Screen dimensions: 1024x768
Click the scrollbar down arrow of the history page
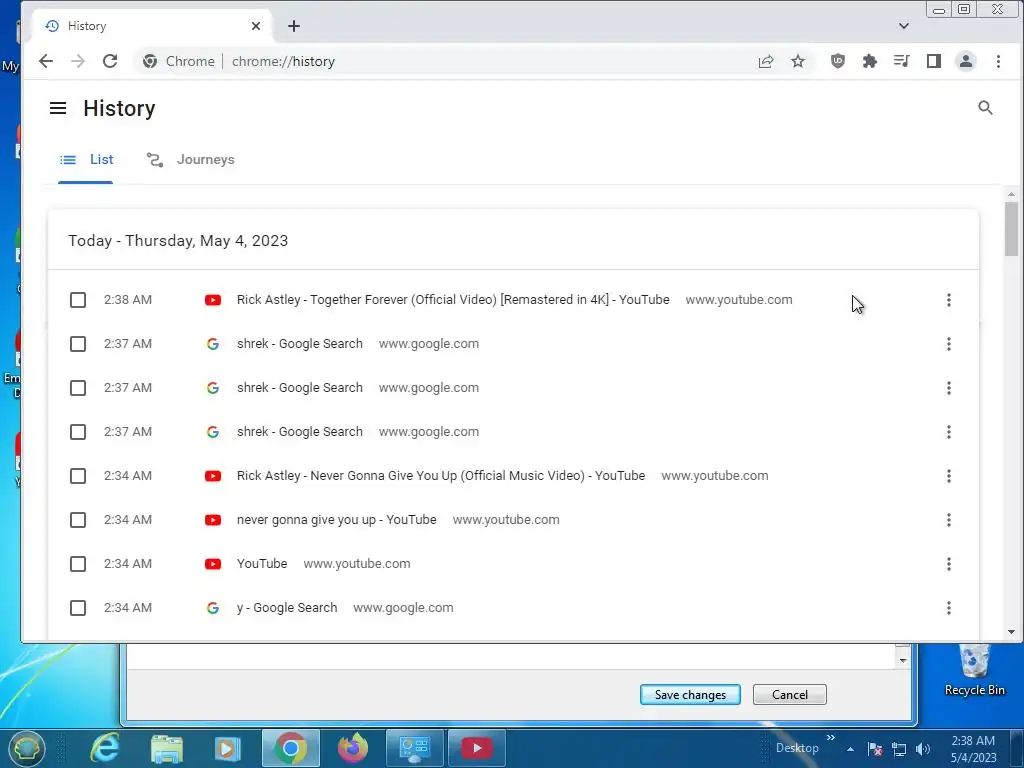coord(1011,632)
